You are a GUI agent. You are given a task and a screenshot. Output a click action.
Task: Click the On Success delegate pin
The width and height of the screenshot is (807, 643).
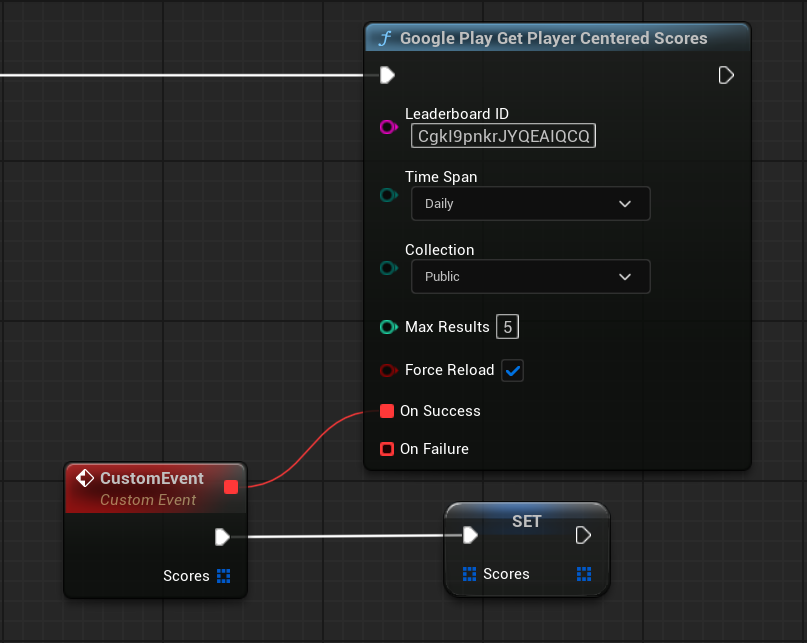[387, 411]
